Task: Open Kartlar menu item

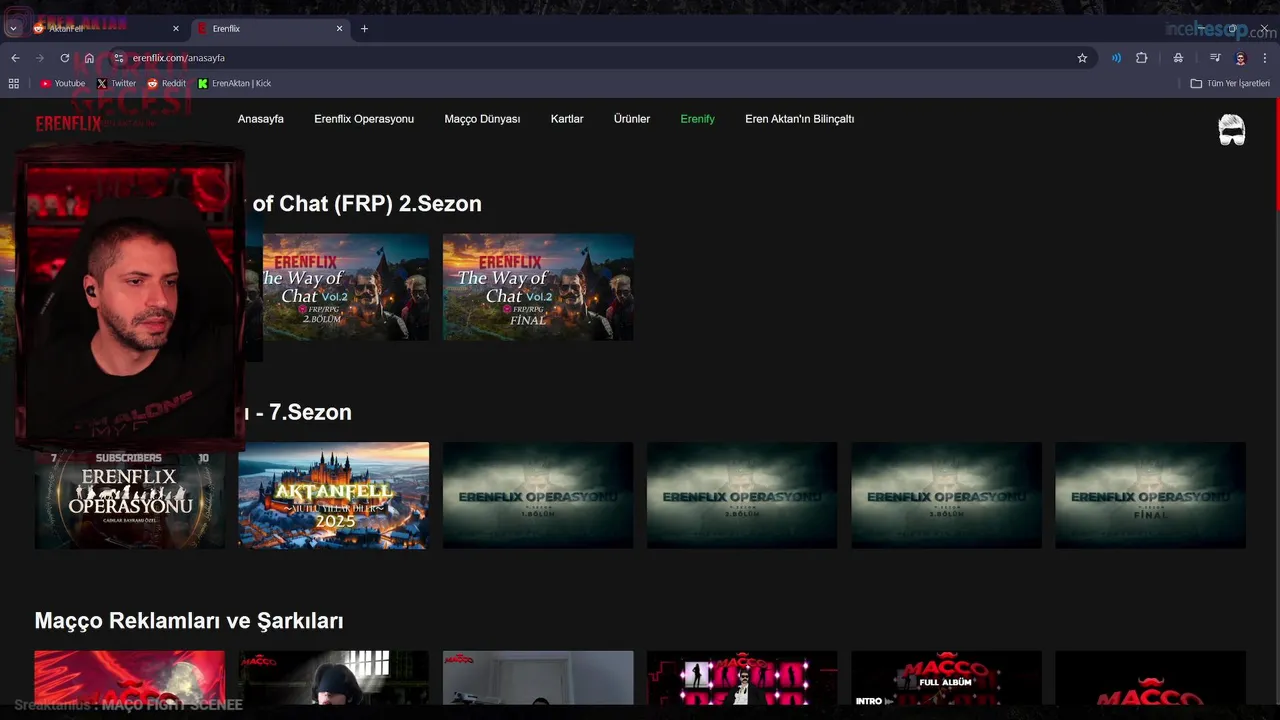Action: 567,119
